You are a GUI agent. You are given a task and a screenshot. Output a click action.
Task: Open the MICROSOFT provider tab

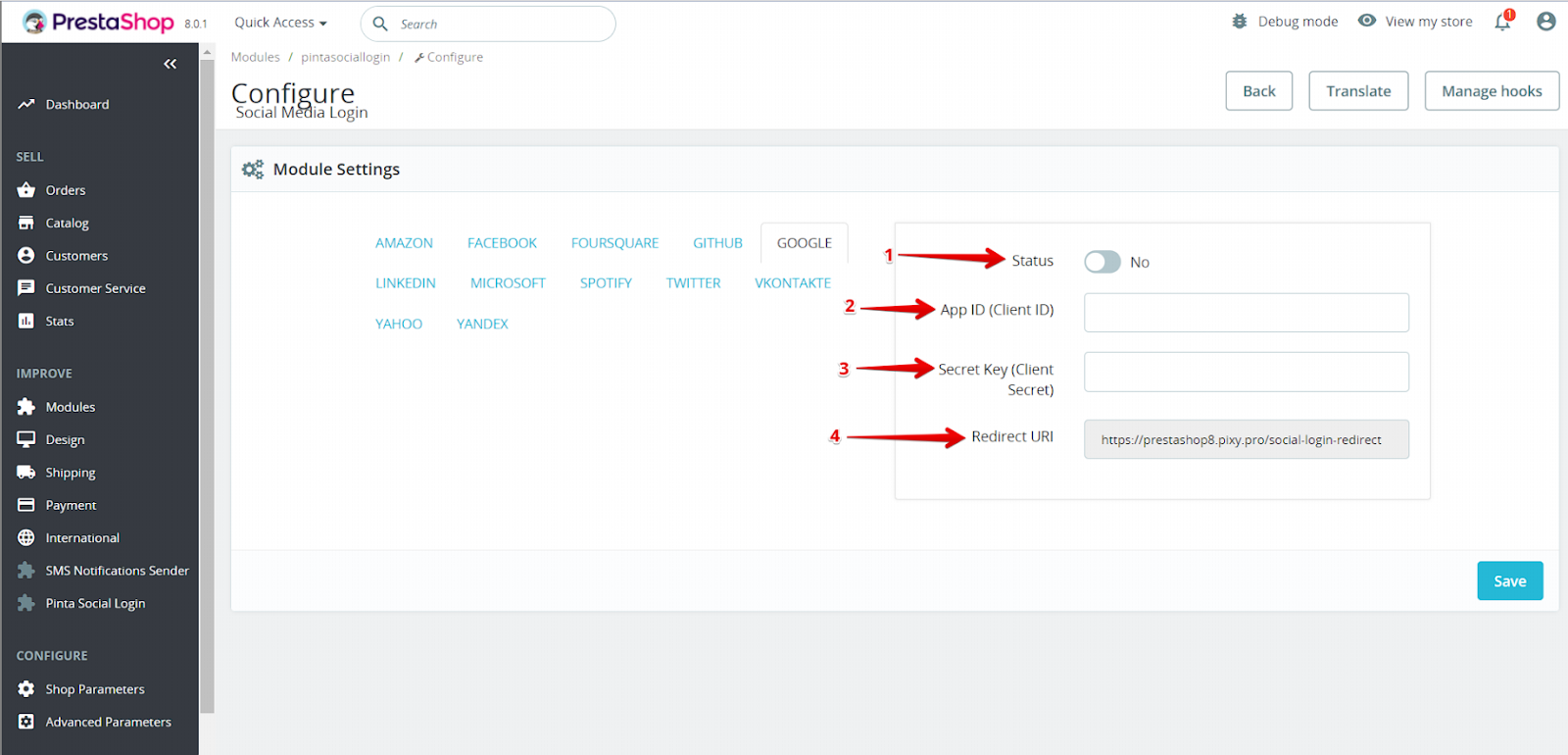coord(508,283)
